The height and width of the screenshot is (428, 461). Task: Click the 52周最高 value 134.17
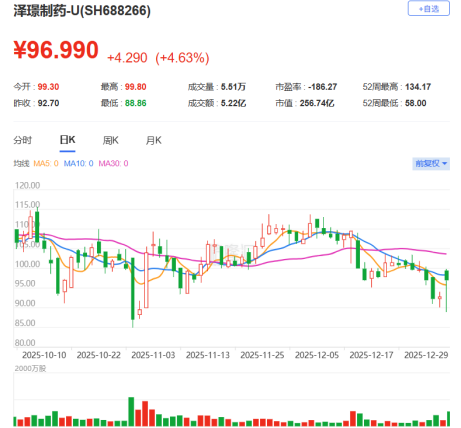point(418,87)
